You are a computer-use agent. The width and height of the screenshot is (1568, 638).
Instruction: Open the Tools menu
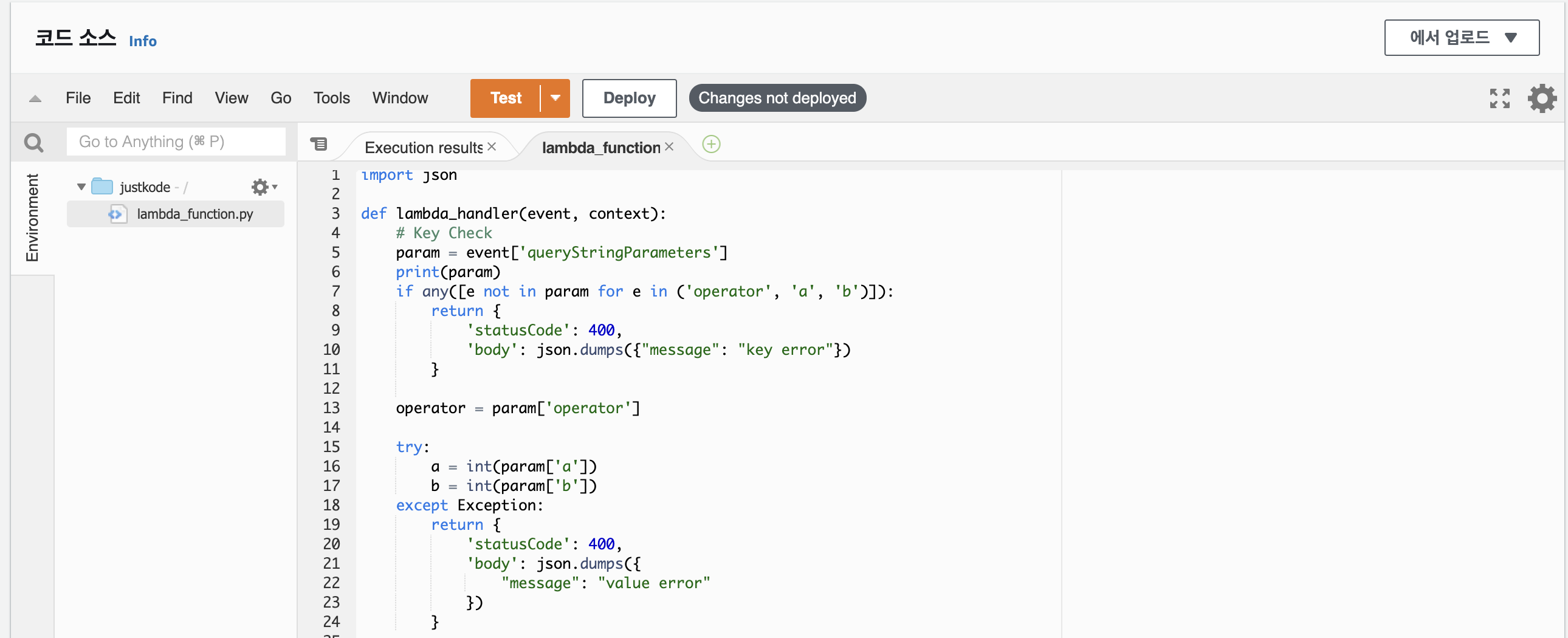click(x=332, y=98)
